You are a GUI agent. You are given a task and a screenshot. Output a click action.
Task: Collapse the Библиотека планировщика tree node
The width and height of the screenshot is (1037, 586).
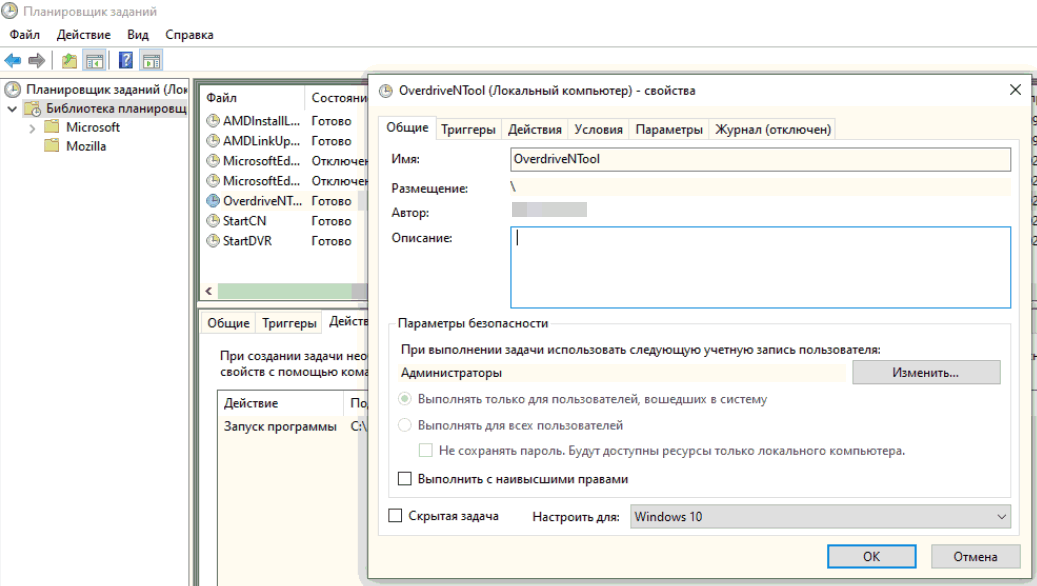coord(13,108)
